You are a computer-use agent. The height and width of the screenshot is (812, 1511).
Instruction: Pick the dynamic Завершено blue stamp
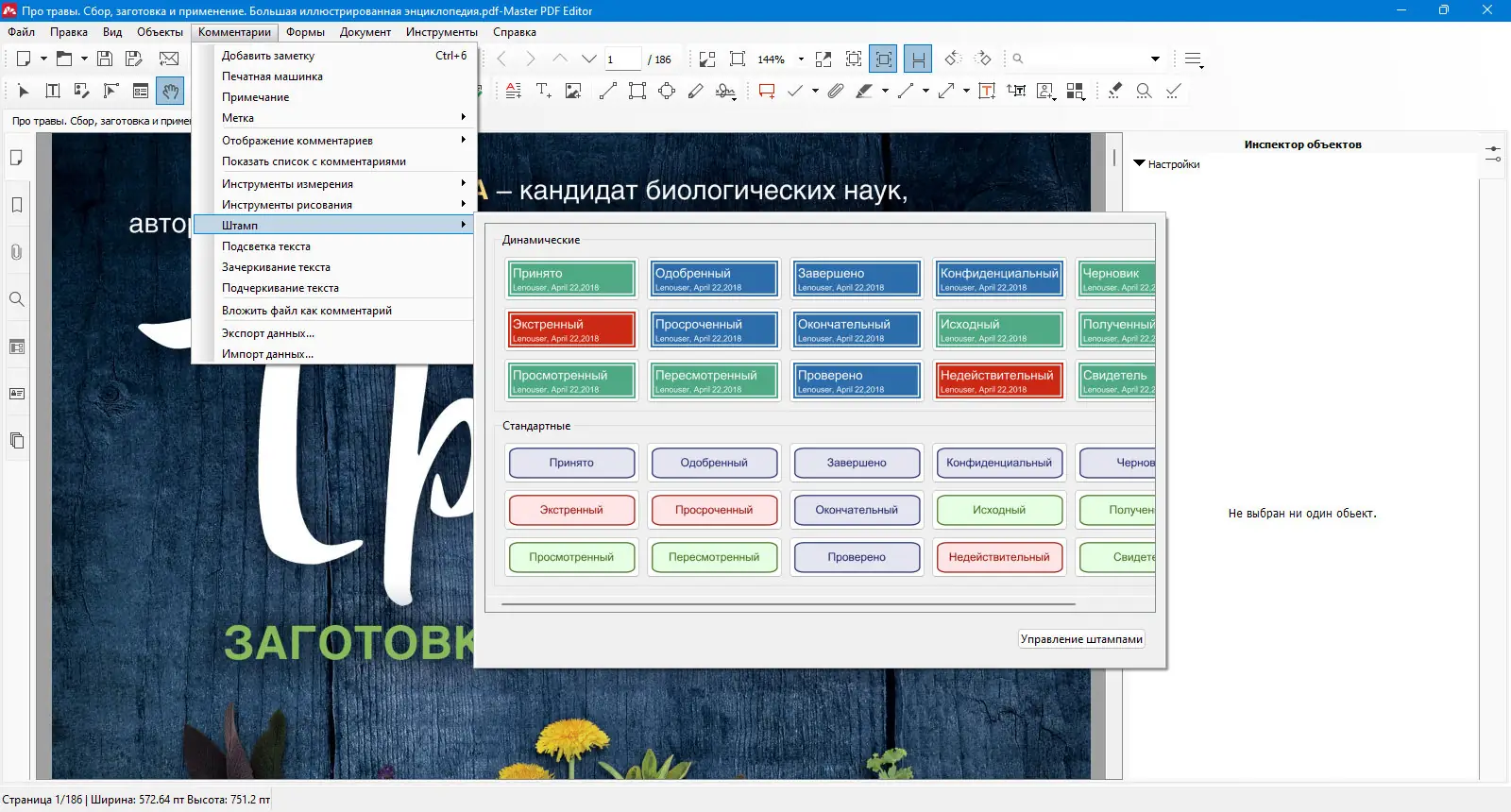(x=857, y=279)
